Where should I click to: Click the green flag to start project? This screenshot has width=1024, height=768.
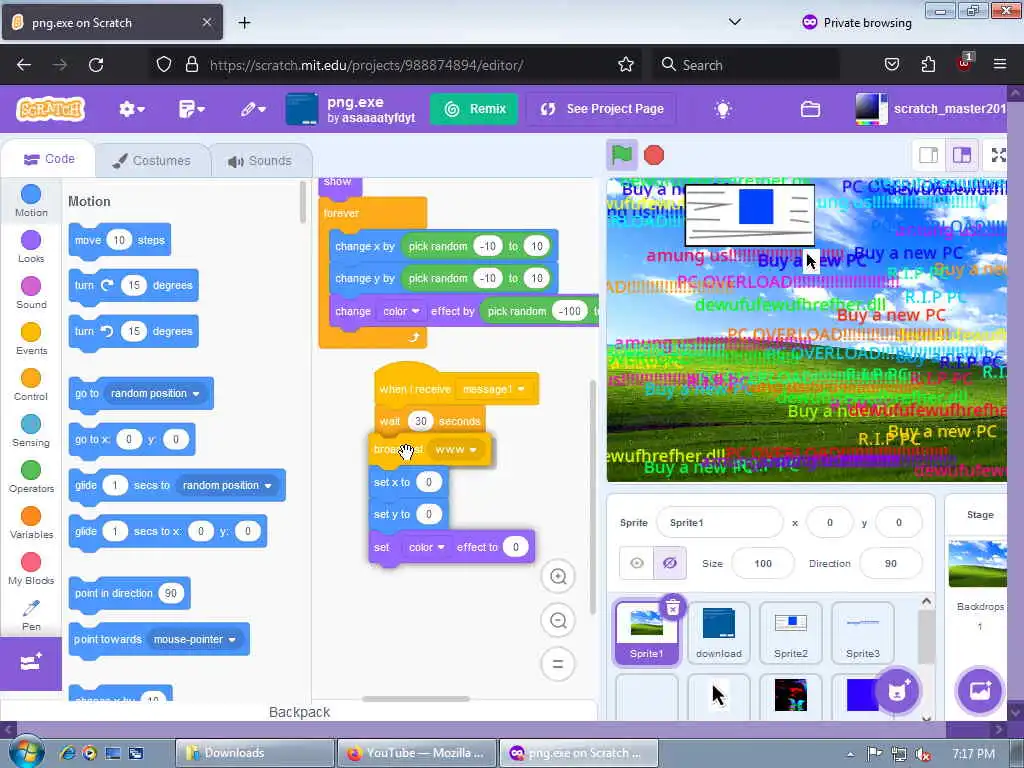(622, 155)
